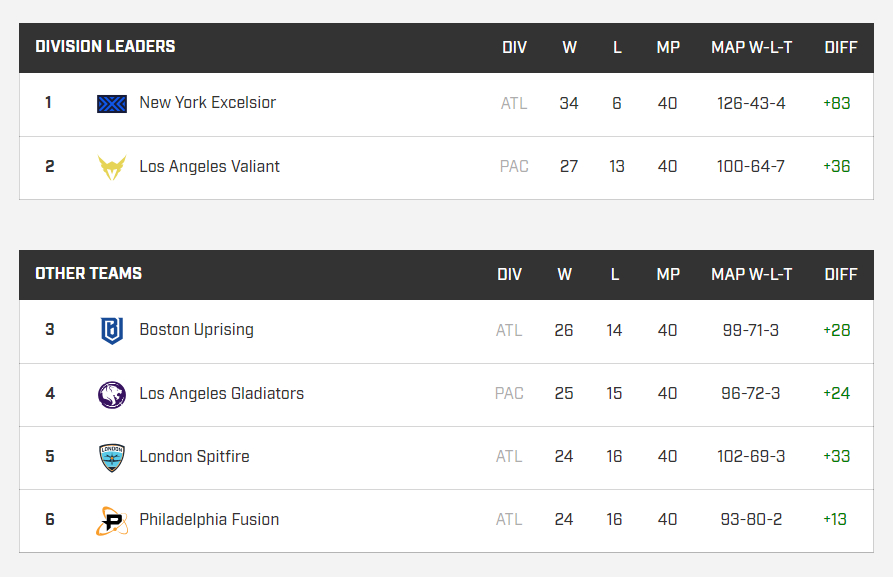Click the New York Excelsior team logo
893x577 pixels.
pyautogui.click(x=112, y=104)
